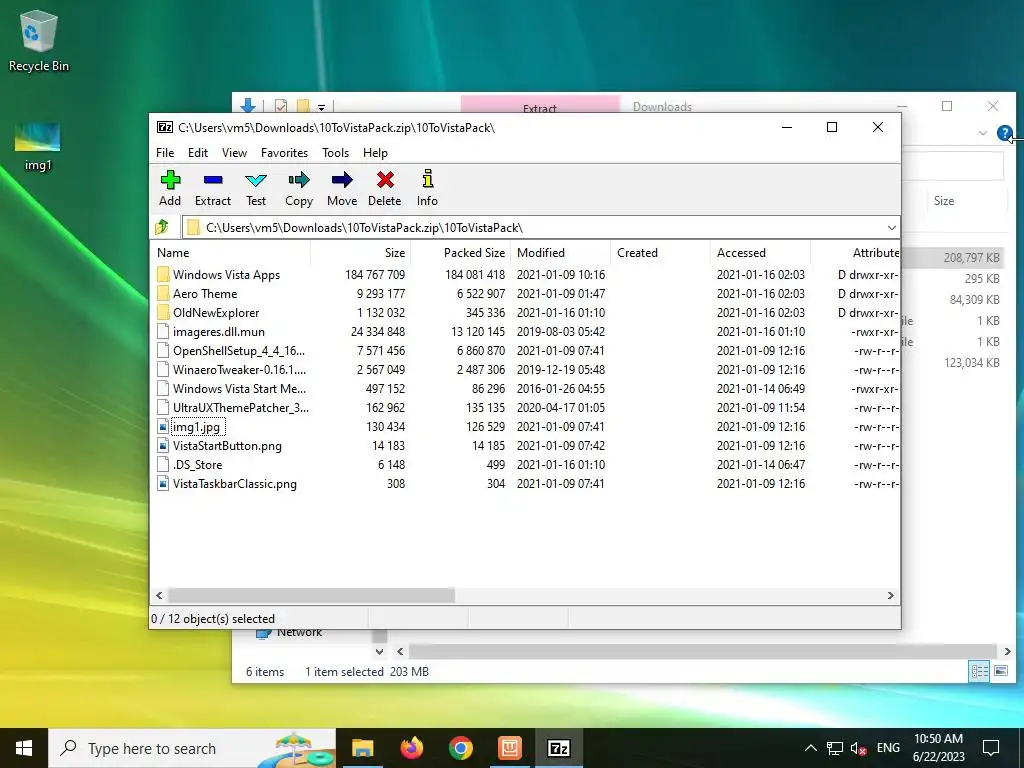Open the Windows Start menu

24,748
